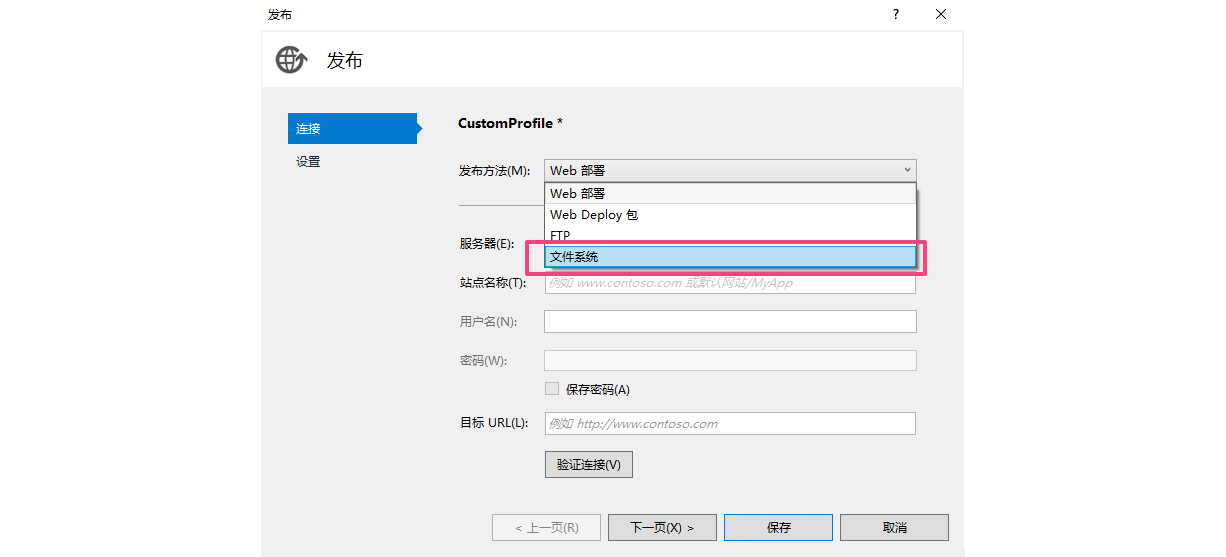Image resolution: width=1226 pixels, height=557 pixels.
Task: Click the 密码 input field
Action: pyautogui.click(x=730, y=360)
